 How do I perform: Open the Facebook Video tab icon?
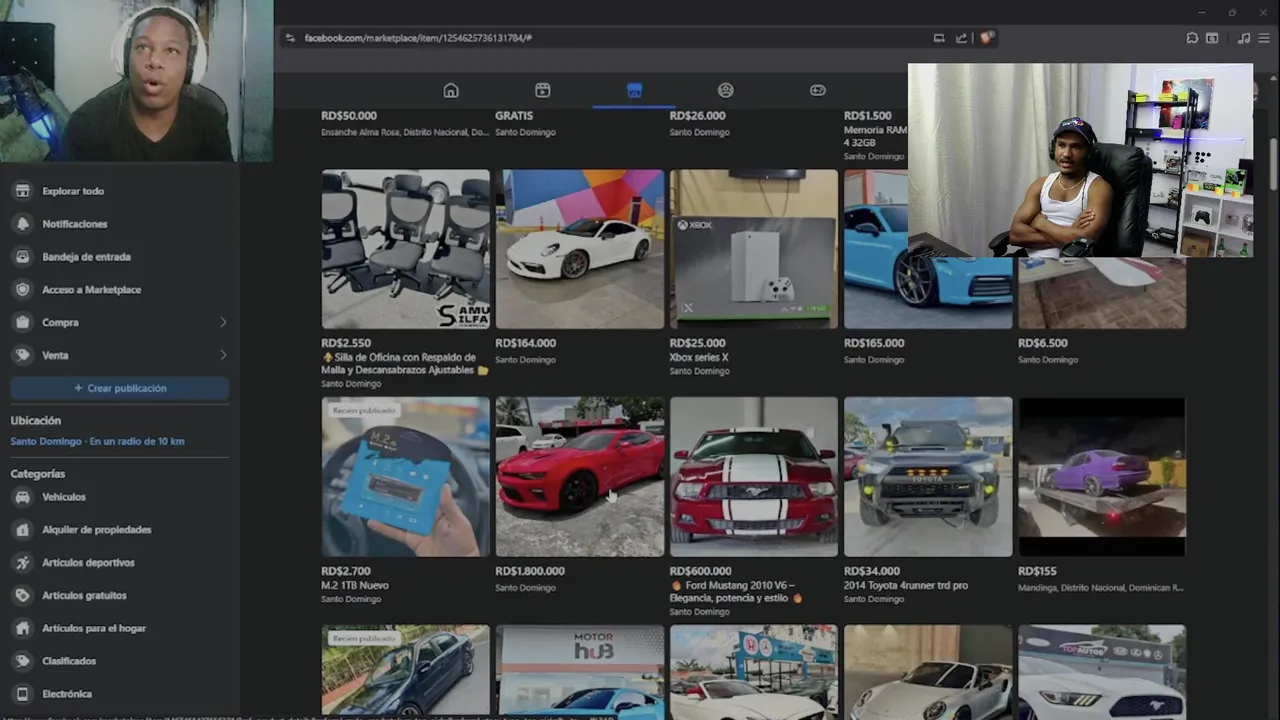pos(542,90)
